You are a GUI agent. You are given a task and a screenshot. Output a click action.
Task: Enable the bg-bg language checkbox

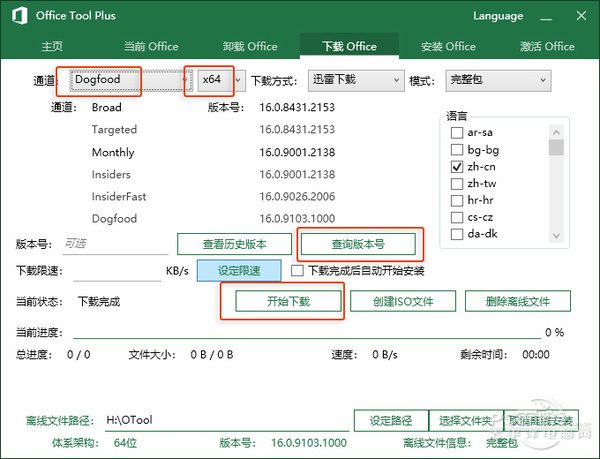tap(457, 150)
